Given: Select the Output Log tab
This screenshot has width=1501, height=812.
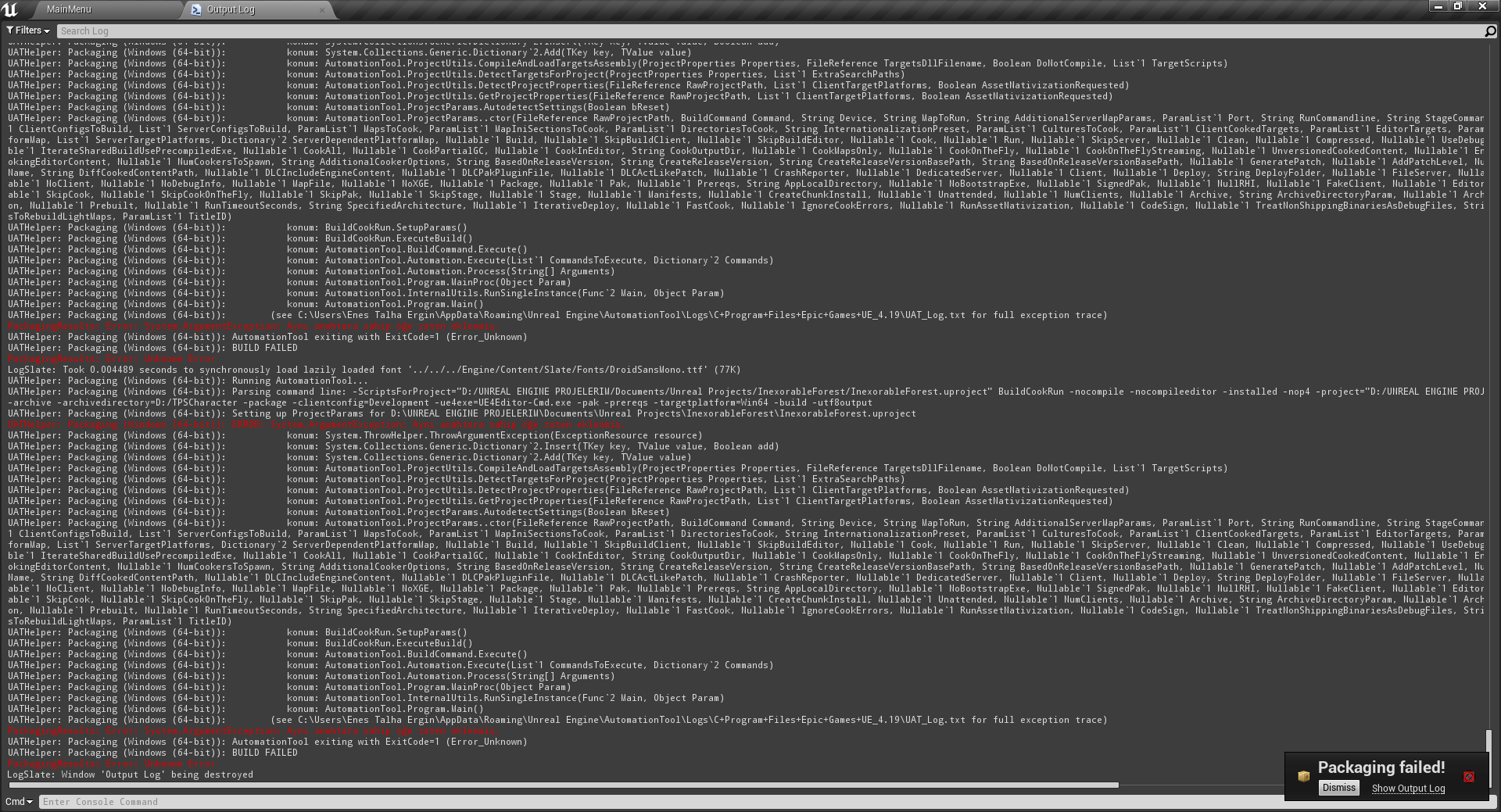Looking at the screenshot, I should (x=258, y=9).
